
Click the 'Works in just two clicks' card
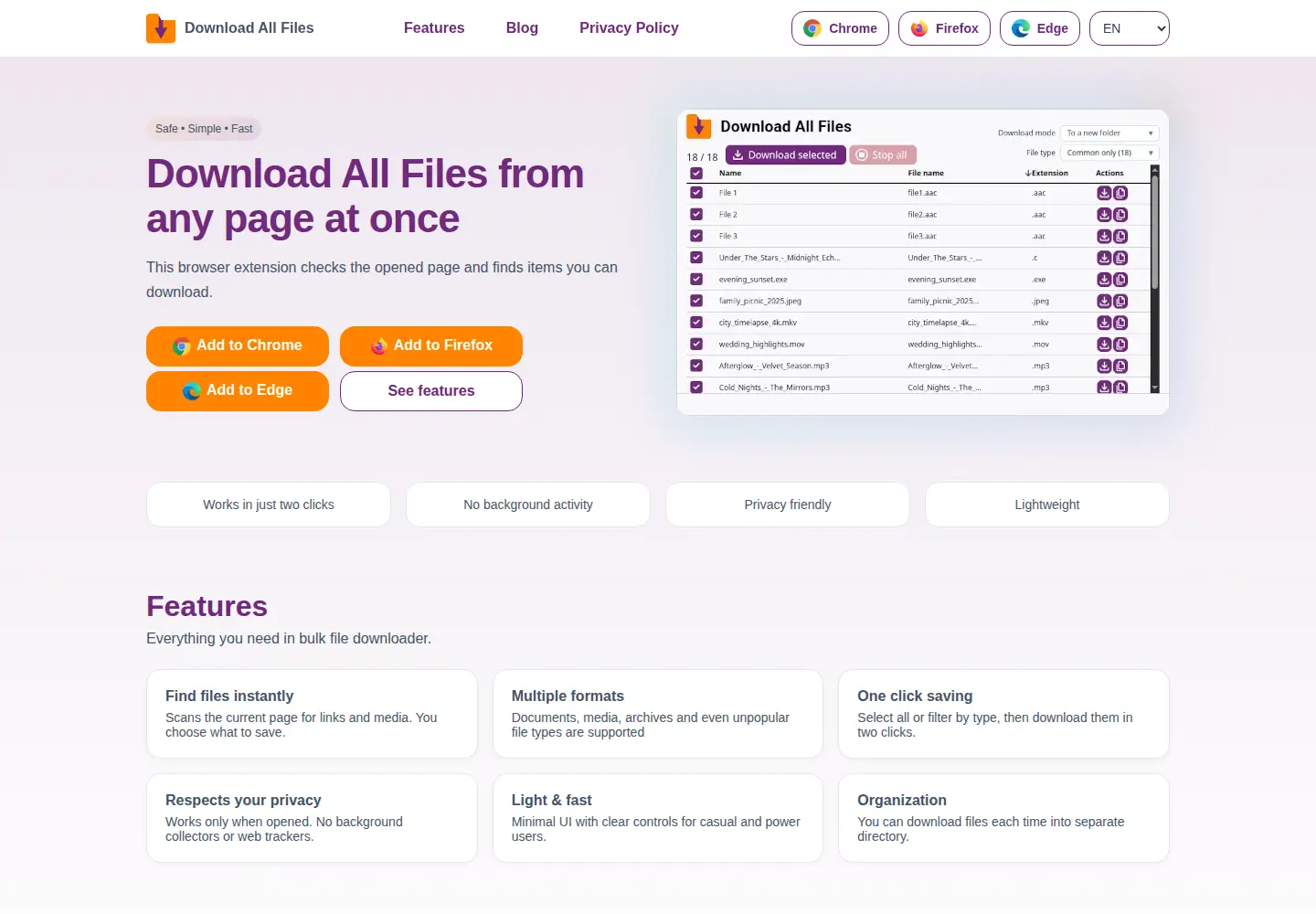coord(269,505)
